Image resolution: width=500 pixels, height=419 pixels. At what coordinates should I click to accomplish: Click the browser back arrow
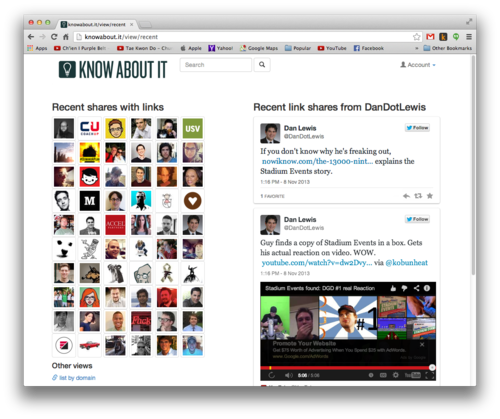pyautogui.click(x=31, y=37)
